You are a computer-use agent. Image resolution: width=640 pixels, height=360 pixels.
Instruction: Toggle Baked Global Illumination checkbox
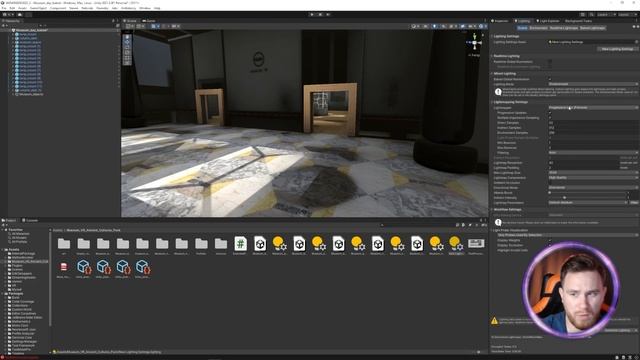pyautogui.click(x=550, y=79)
